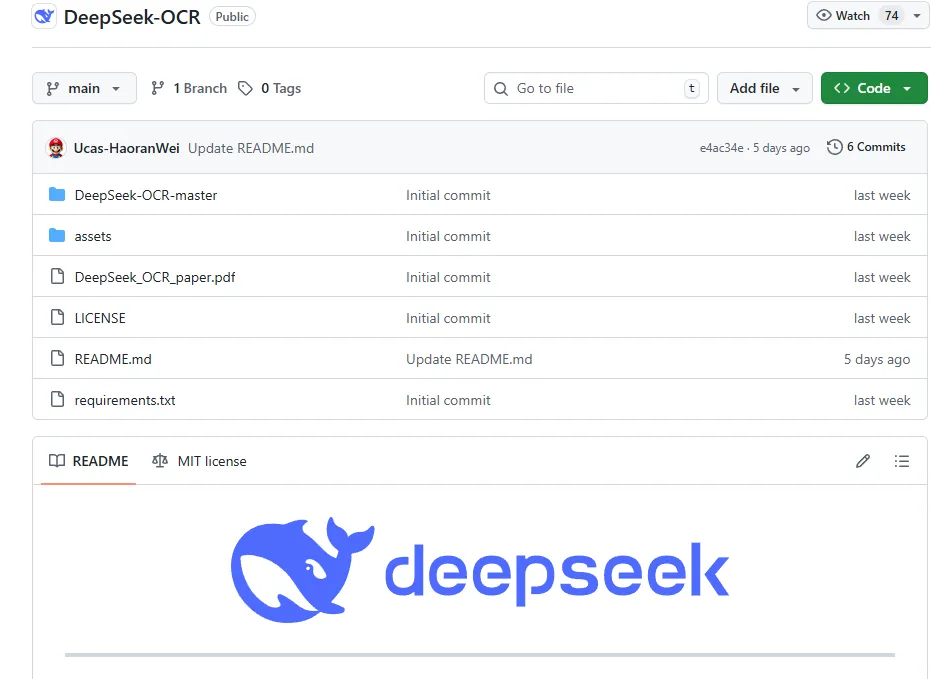Click the requirements.txt file icon

(58, 399)
